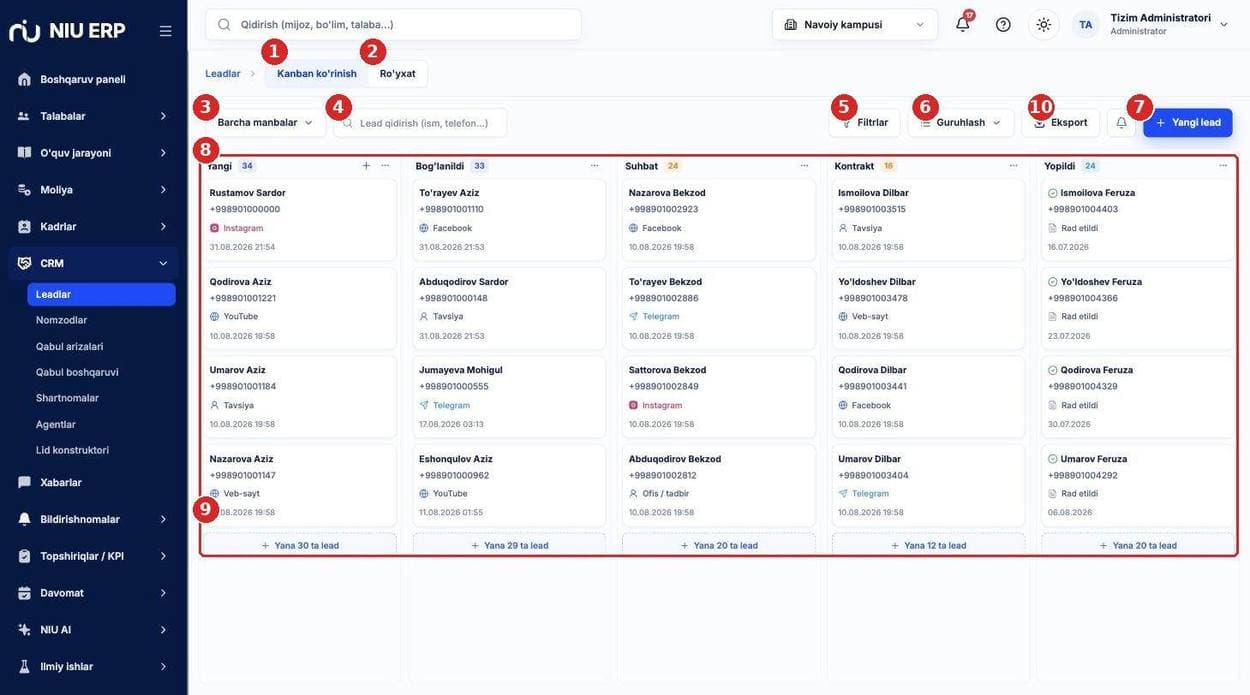Click the Moliya icon in sidebar

[24, 189]
